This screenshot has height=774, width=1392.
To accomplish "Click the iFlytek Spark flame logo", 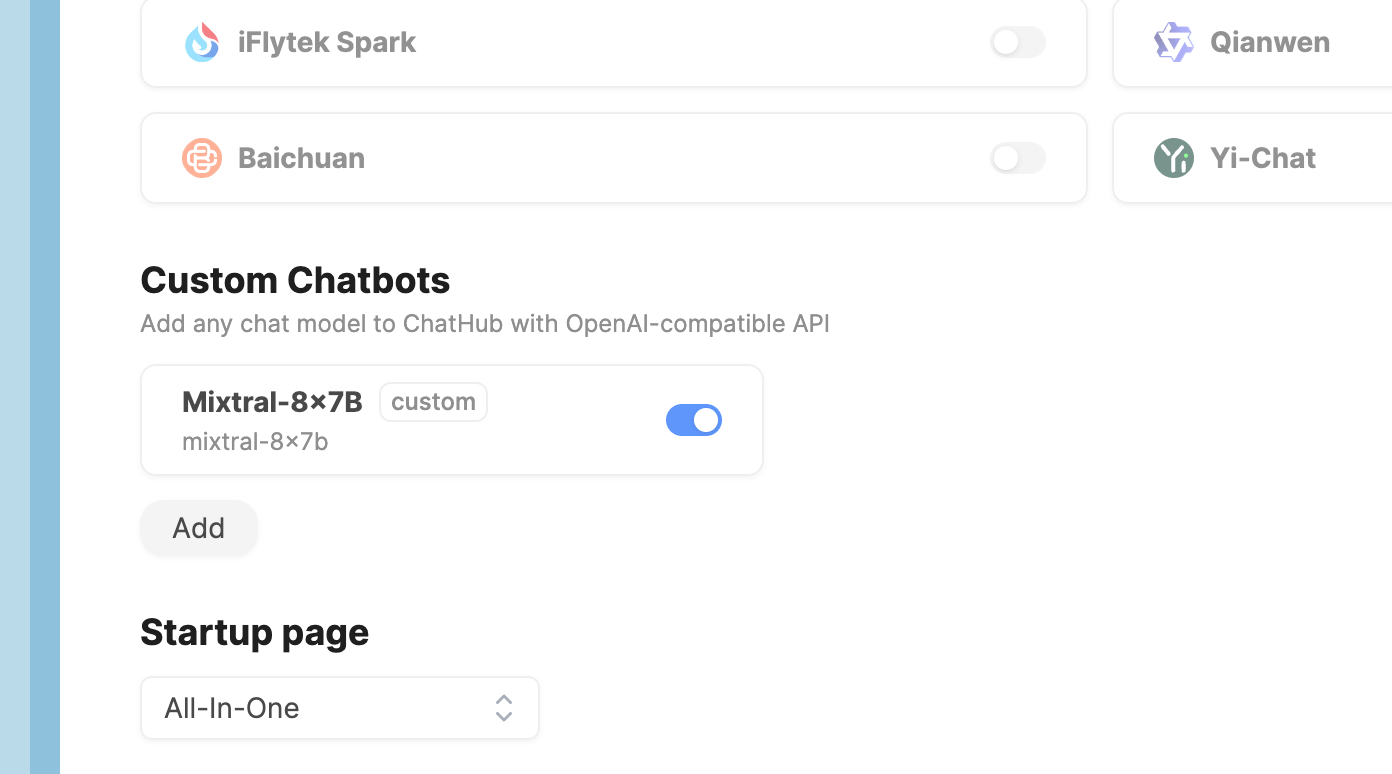I will click(x=202, y=42).
